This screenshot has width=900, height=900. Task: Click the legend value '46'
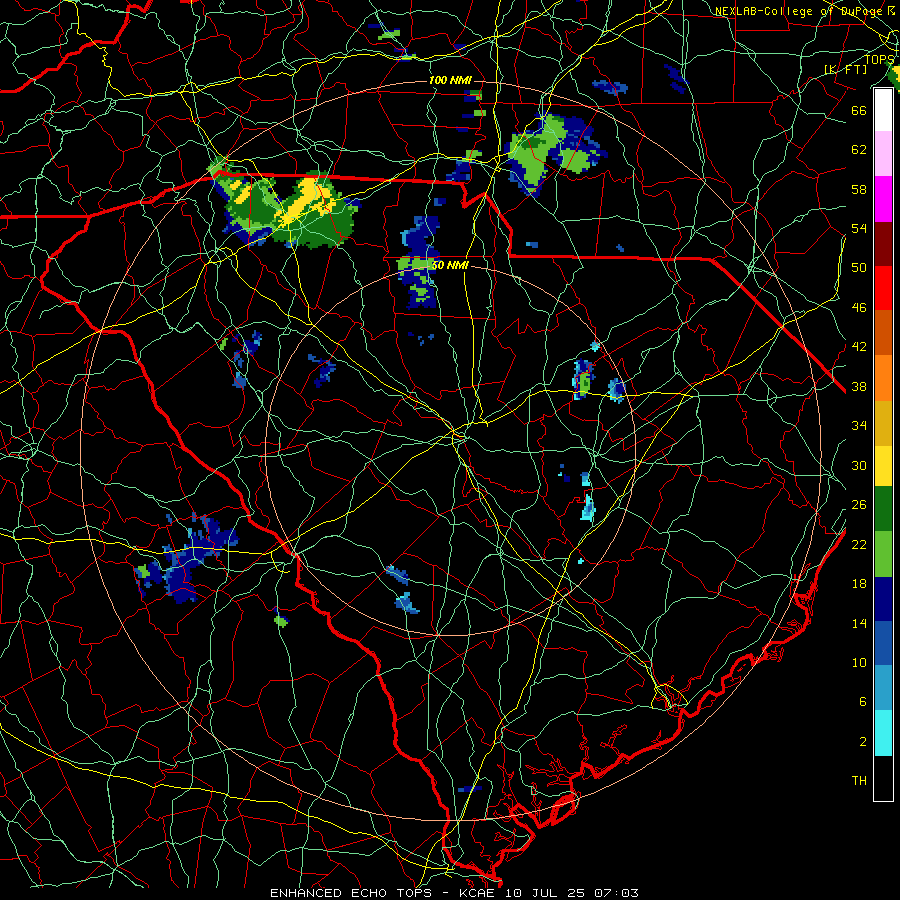(x=859, y=308)
